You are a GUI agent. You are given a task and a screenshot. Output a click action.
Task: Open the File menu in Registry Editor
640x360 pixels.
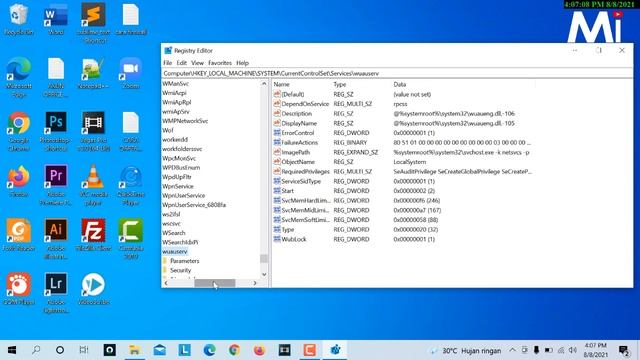(x=167, y=63)
